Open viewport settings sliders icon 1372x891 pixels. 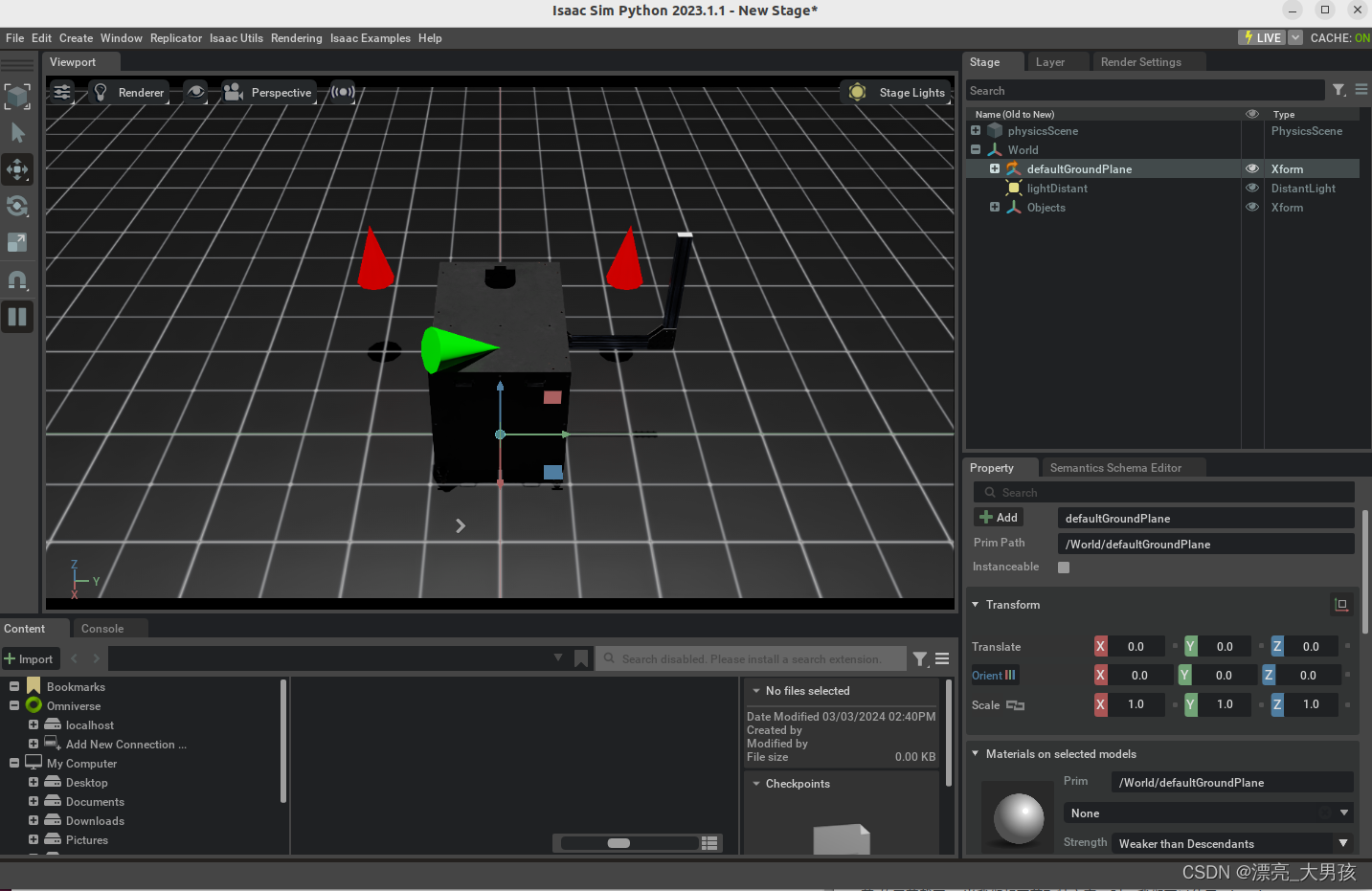62,92
